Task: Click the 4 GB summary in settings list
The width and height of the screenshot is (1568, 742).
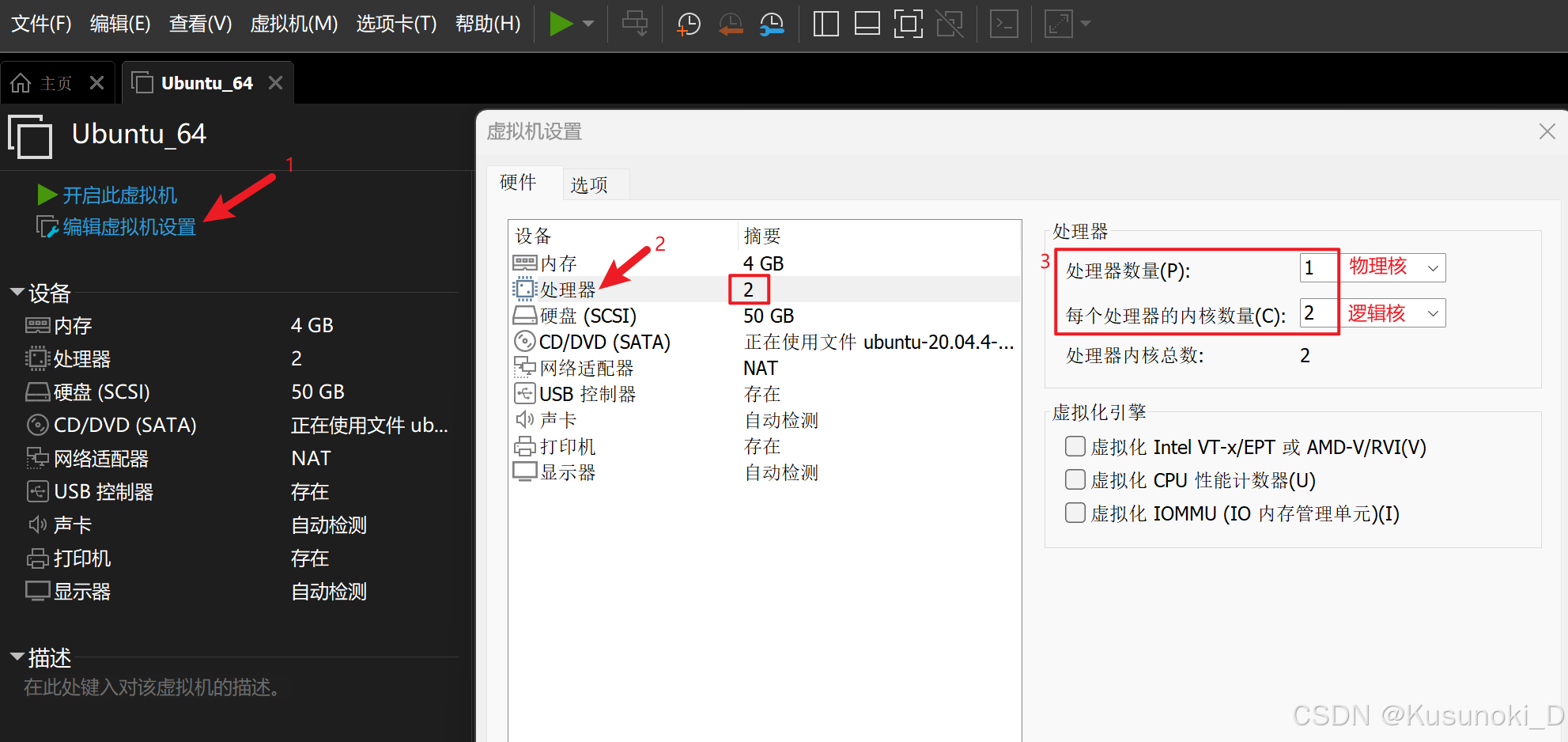Action: (x=763, y=263)
